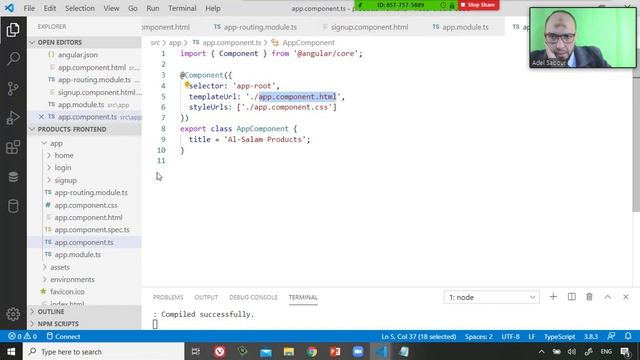Image resolution: width=640 pixels, height=360 pixels.
Task: Collapse the Open Editors section
Action: pyautogui.click(x=84, y=42)
